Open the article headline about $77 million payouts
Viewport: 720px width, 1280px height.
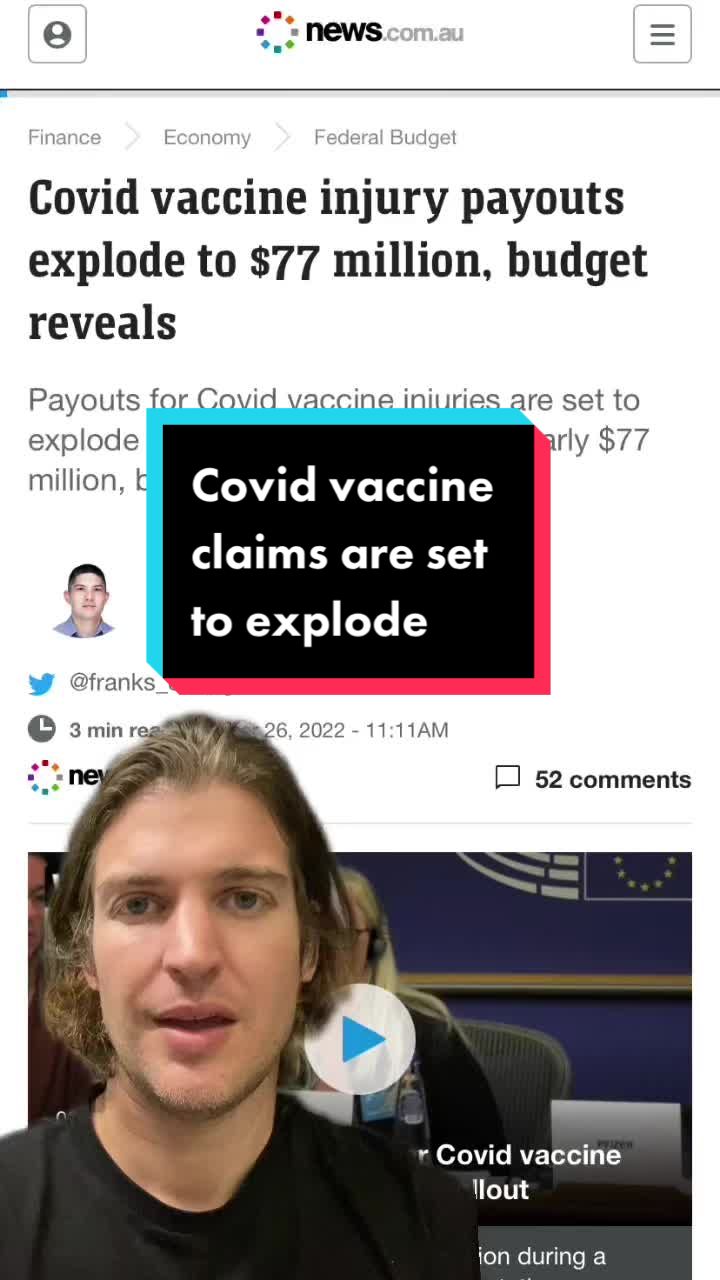338,260
